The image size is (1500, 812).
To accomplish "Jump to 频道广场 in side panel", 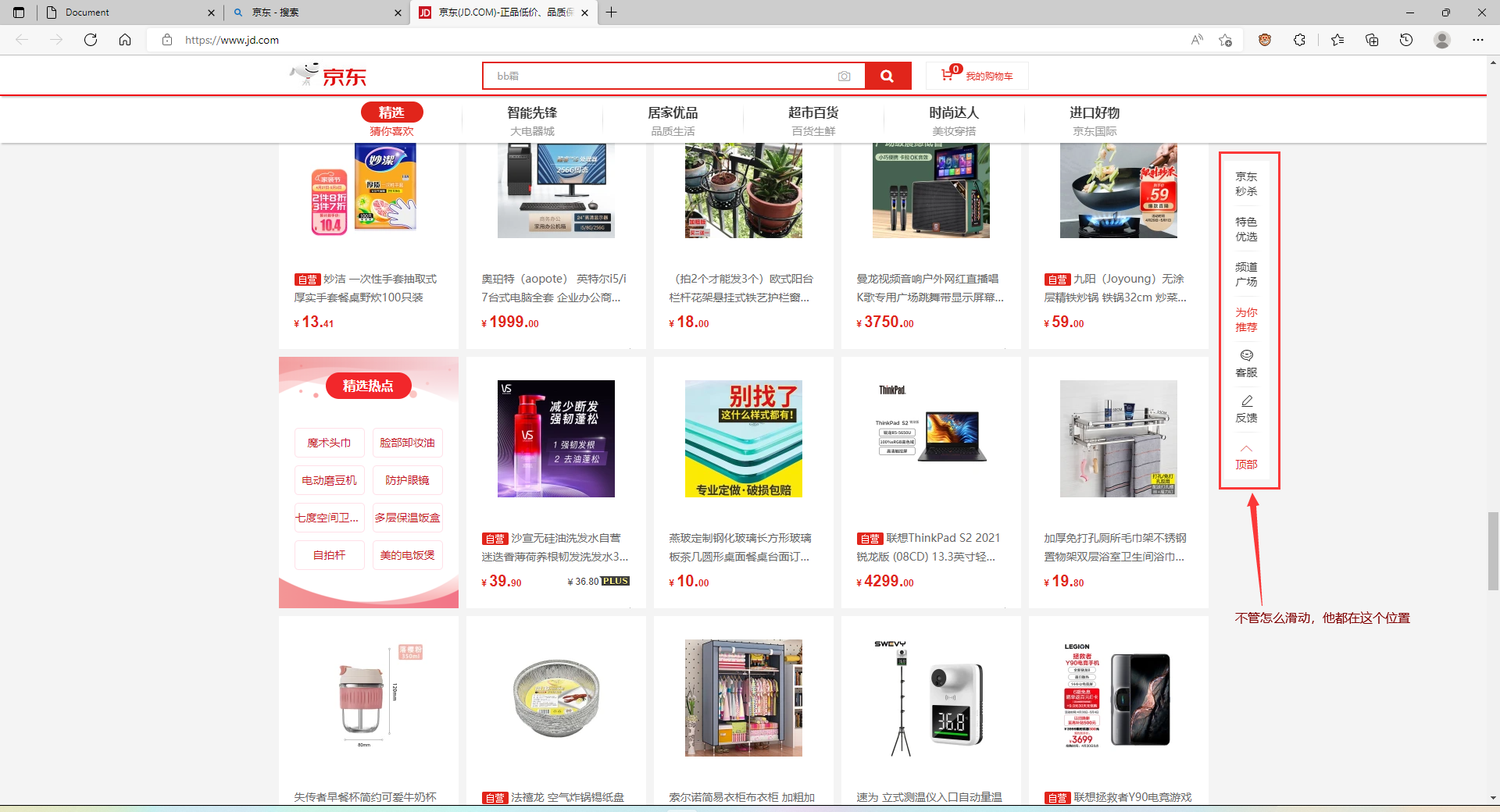I will click(1246, 274).
